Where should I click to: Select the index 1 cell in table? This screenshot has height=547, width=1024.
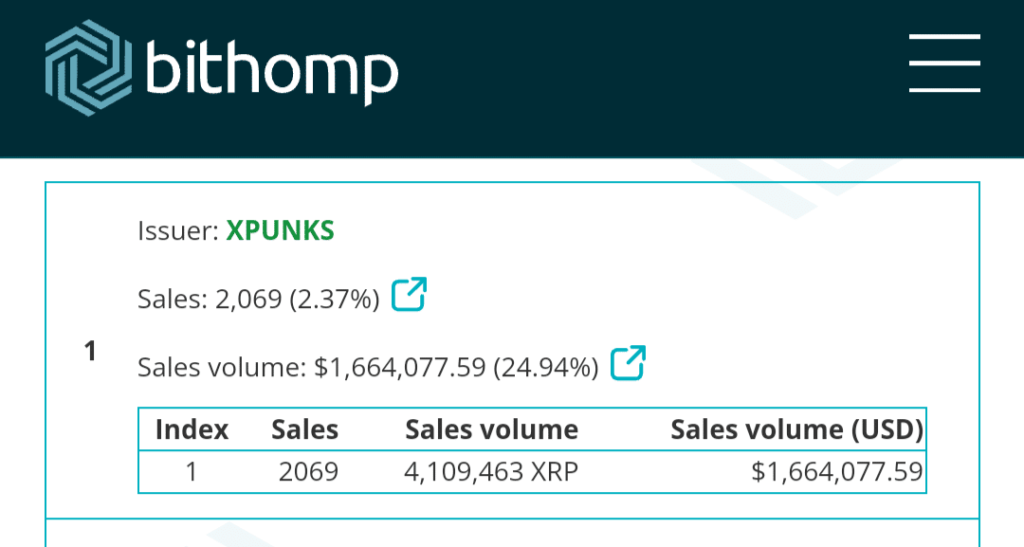click(192, 471)
